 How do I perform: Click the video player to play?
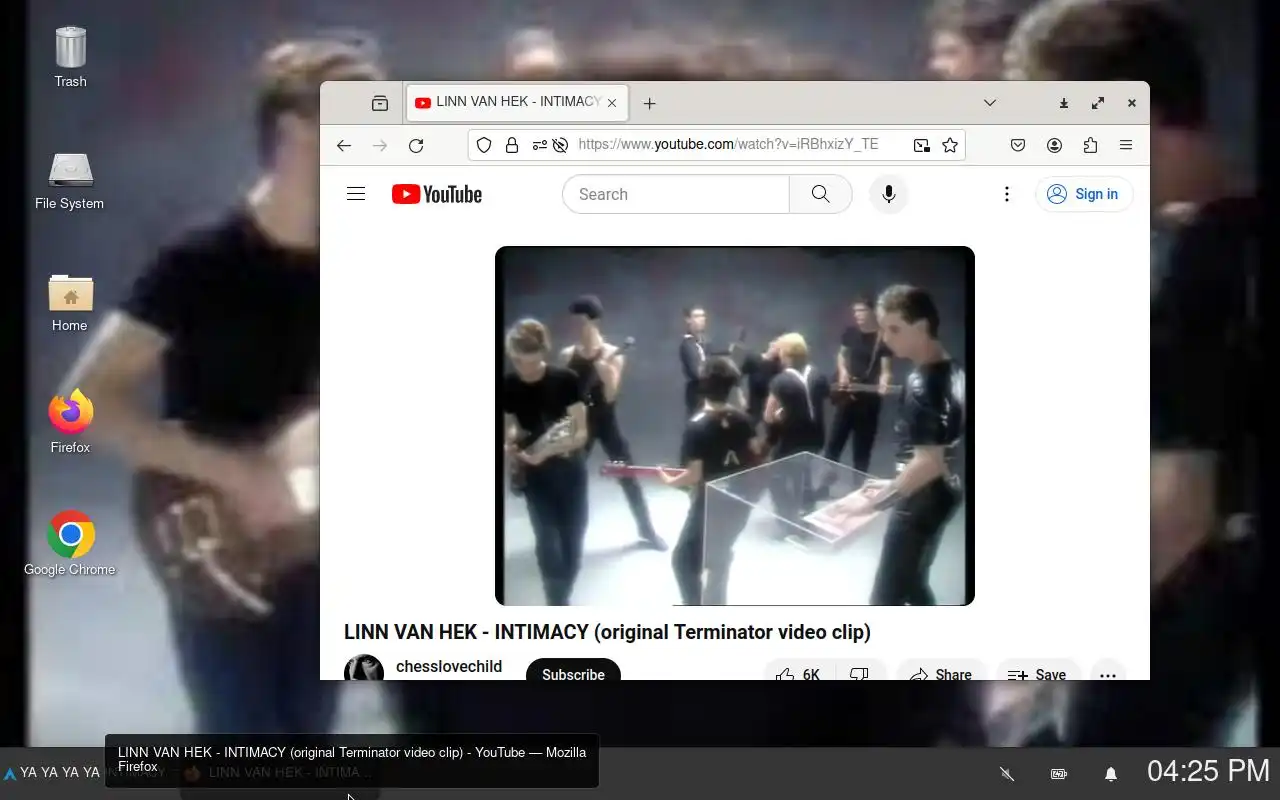pos(735,426)
